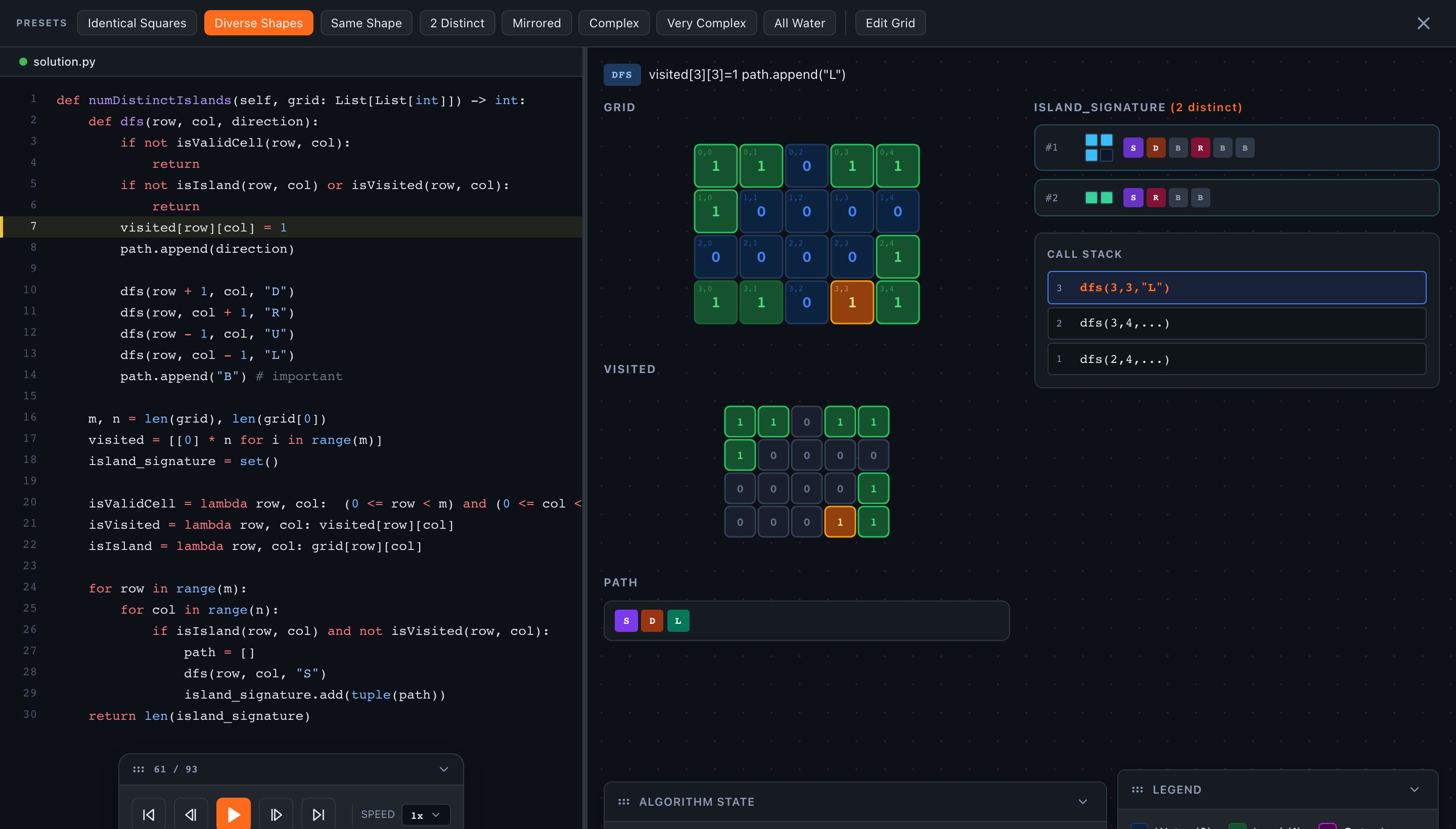This screenshot has height=829, width=1456.
Task: Skip to the last step
Action: (x=318, y=814)
